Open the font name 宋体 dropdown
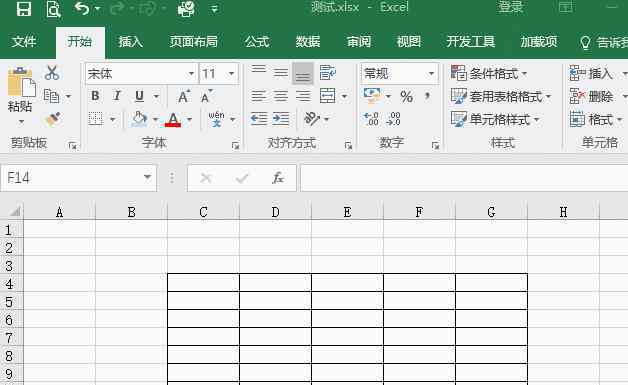Screen dimensions: 628x385 pyautogui.click(x=191, y=74)
